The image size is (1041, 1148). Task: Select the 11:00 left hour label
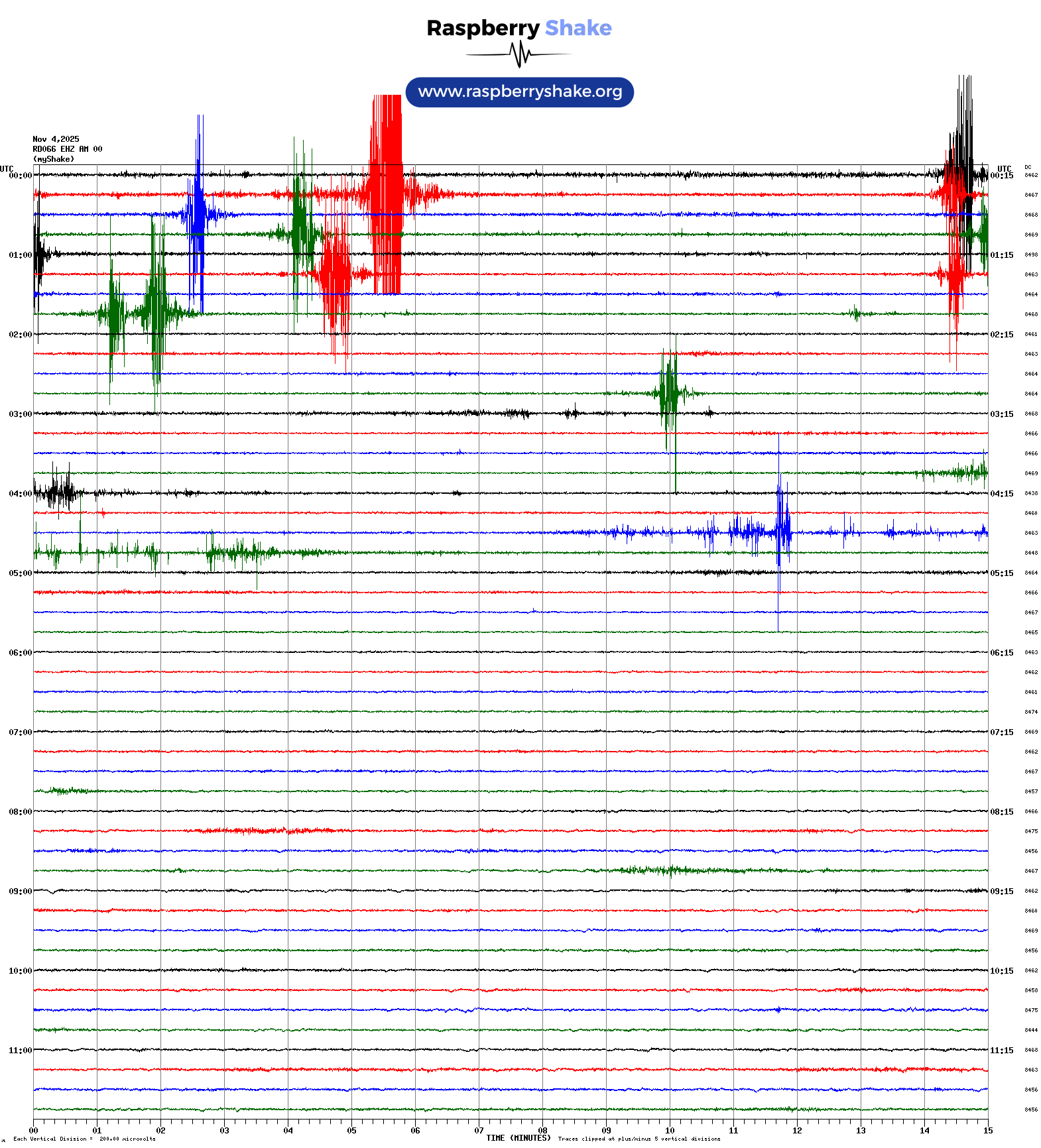point(20,1051)
